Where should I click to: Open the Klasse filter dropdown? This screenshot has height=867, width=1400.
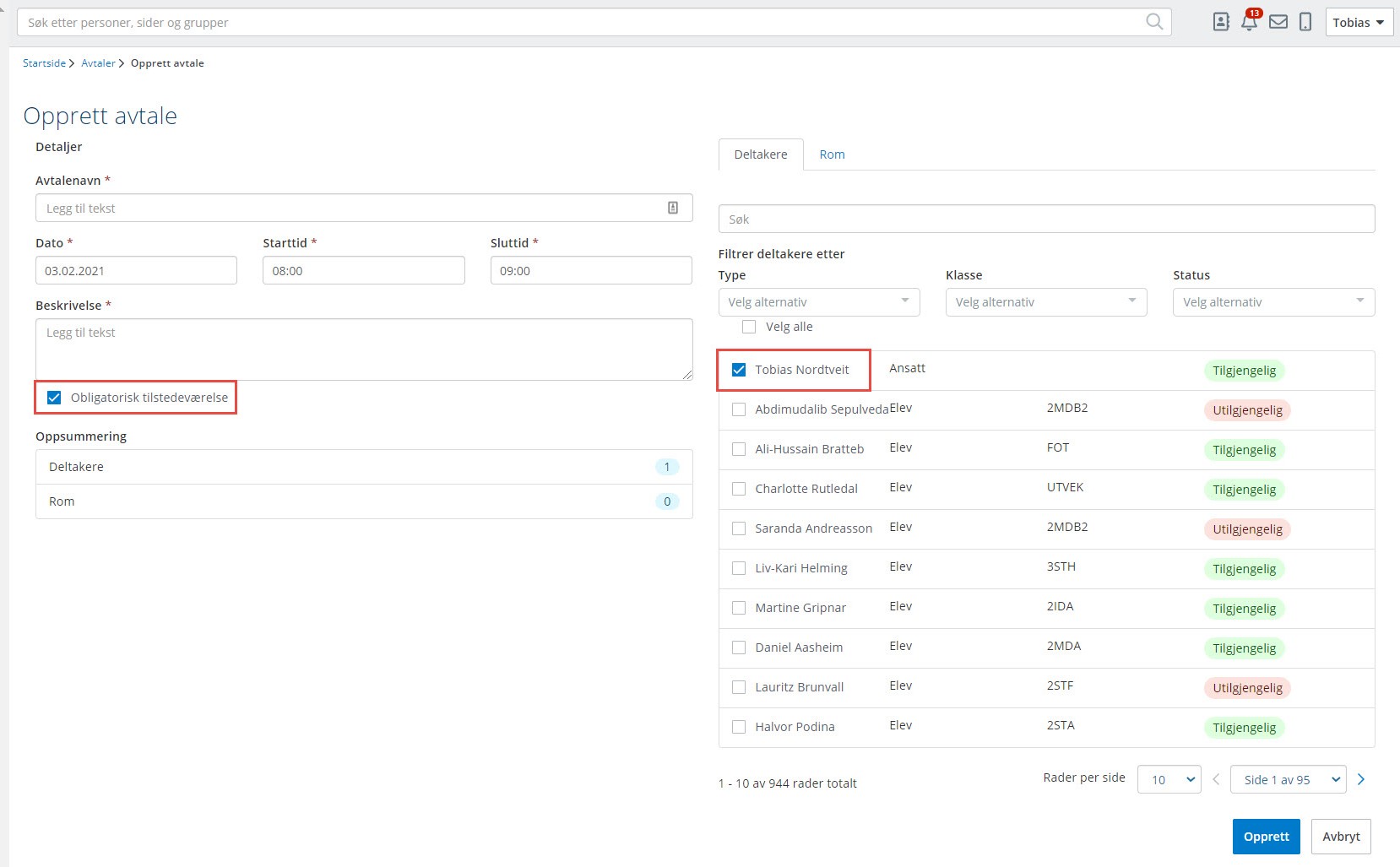pos(1045,302)
